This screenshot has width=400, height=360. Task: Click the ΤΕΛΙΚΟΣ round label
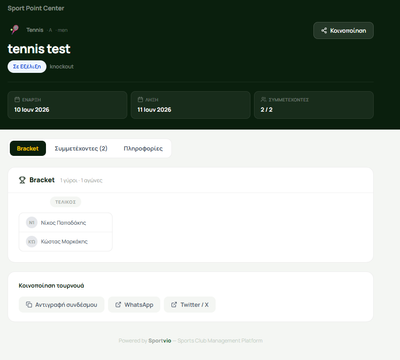pyautogui.click(x=65, y=202)
